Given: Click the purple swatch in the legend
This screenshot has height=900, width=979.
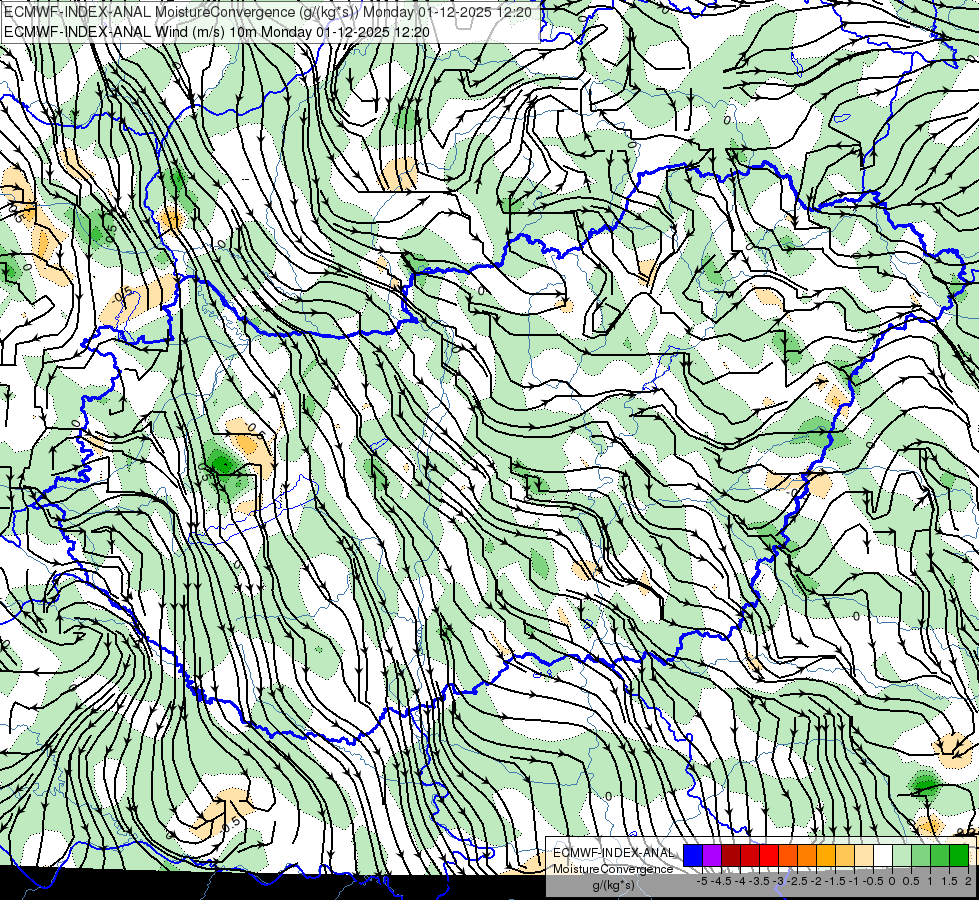Looking at the screenshot, I should tap(712, 855).
